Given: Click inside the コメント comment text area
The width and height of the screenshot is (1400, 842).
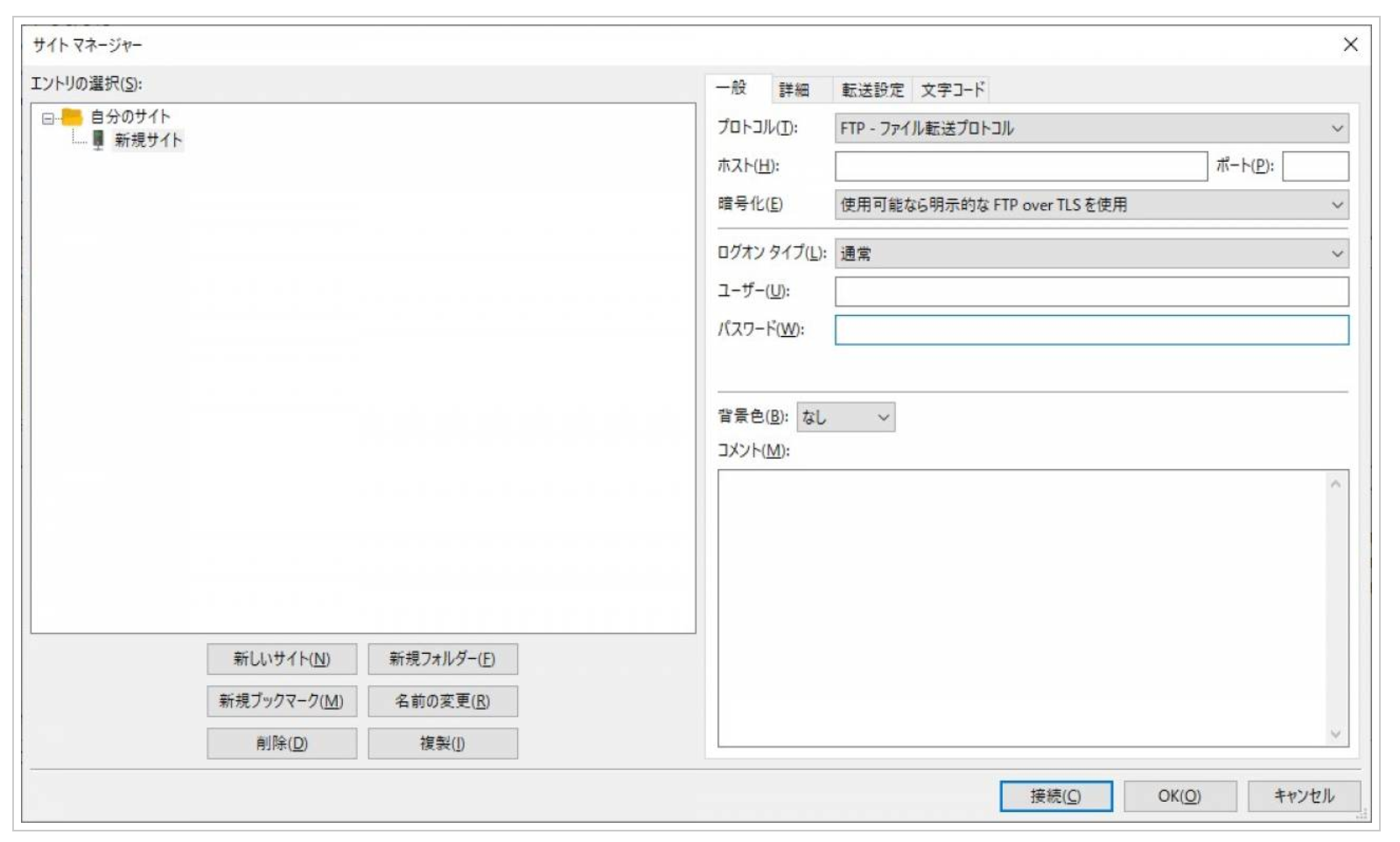Looking at the screenshot, I should pos(1022,608).
